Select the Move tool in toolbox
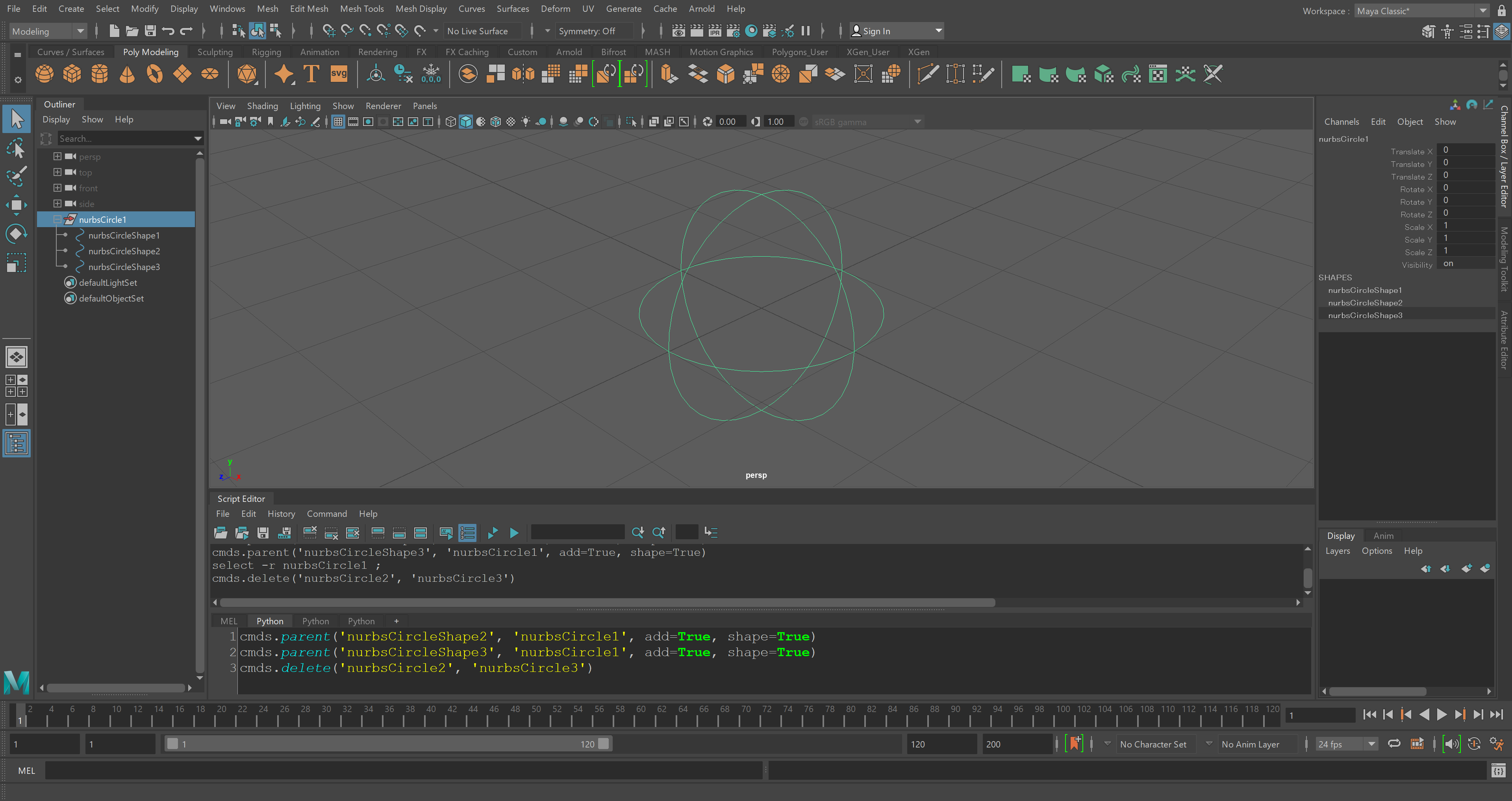Screen dimensions: 1512x801 [17, 205]
